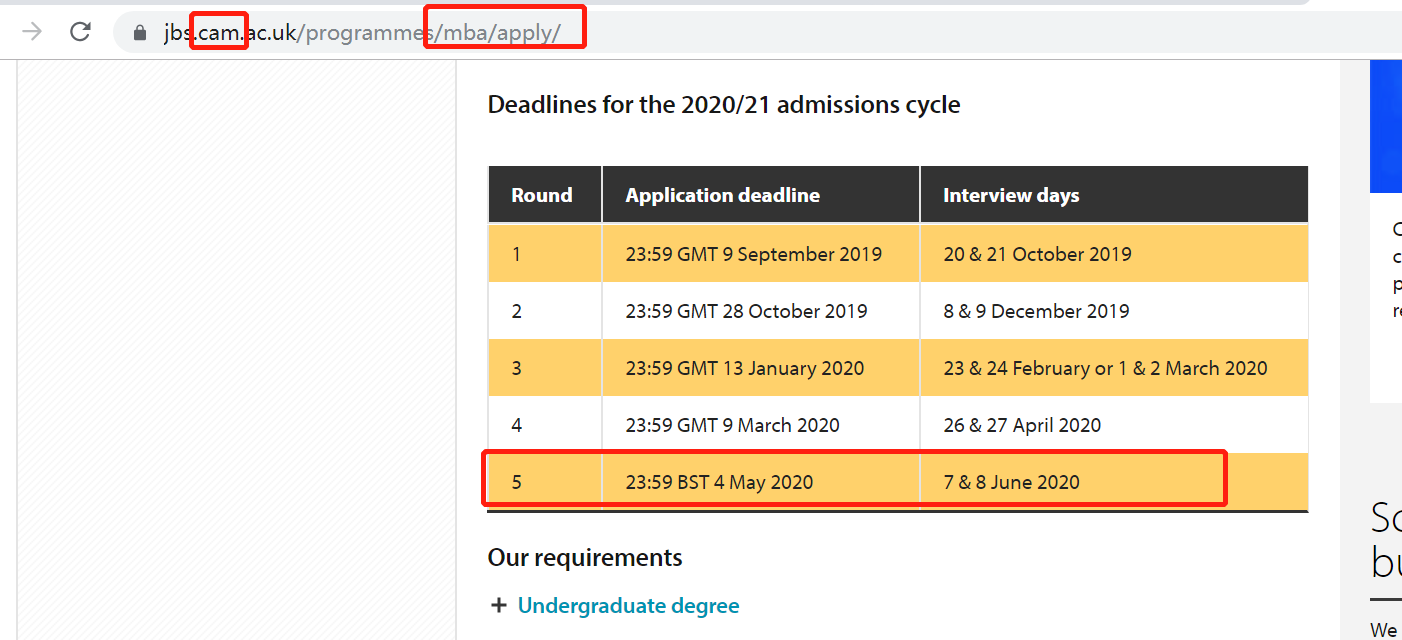Click the browser forward arrow
Image resolution: width=1402 pixels, height=640 pixels.
(32, 32)
